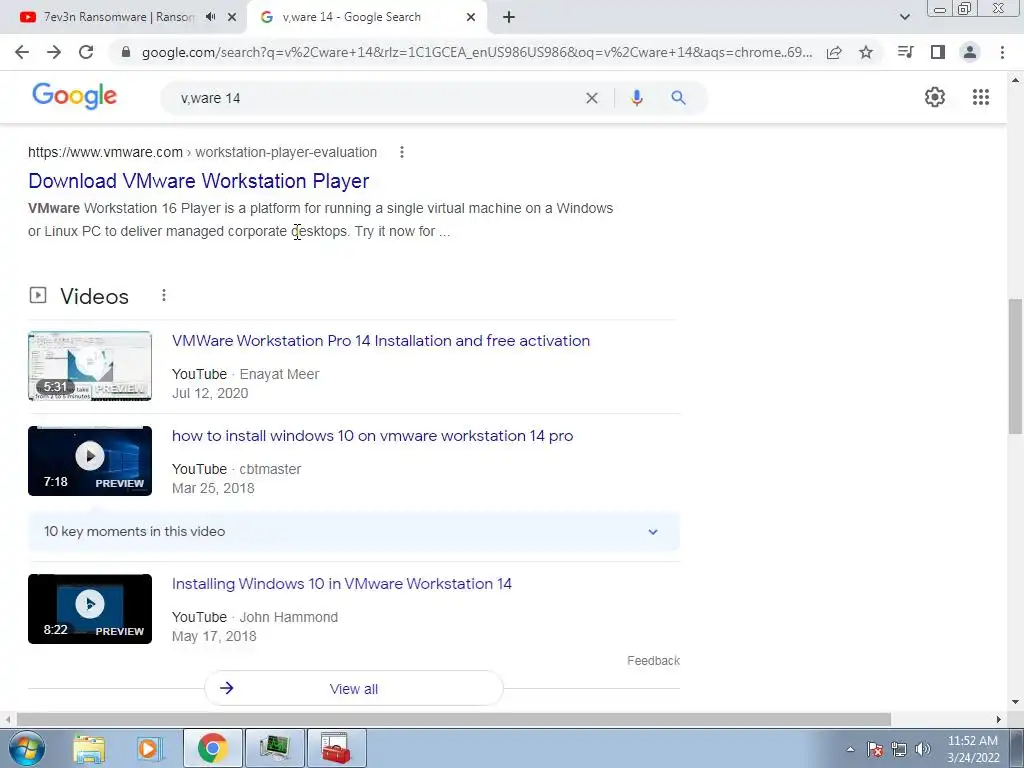Mute the 7ev3n Ransomware tab audio
This screenshot has height=768, width=1024.
point(210,17)
